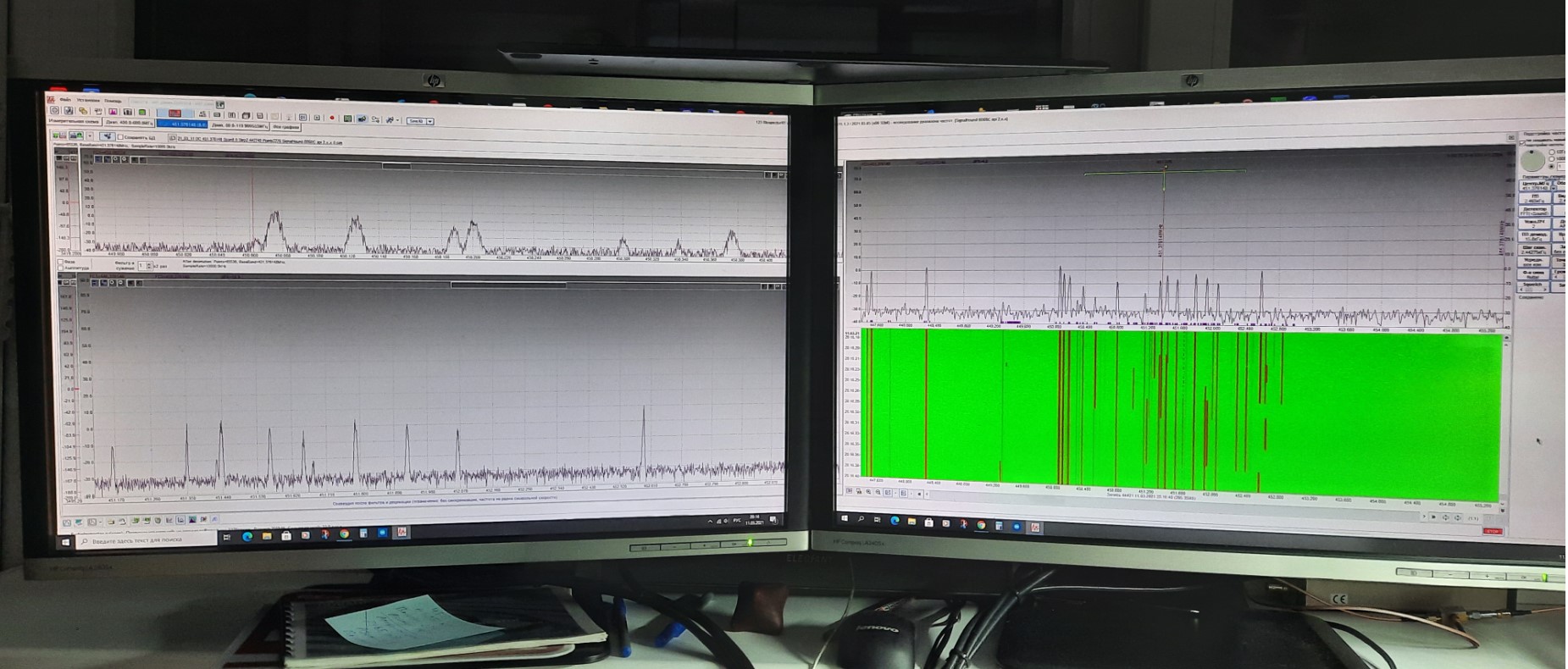Open the signal app icon on right taskbar
Image resolution: width=1568 pixels, height=669 pixels.
pos(1034,528)
